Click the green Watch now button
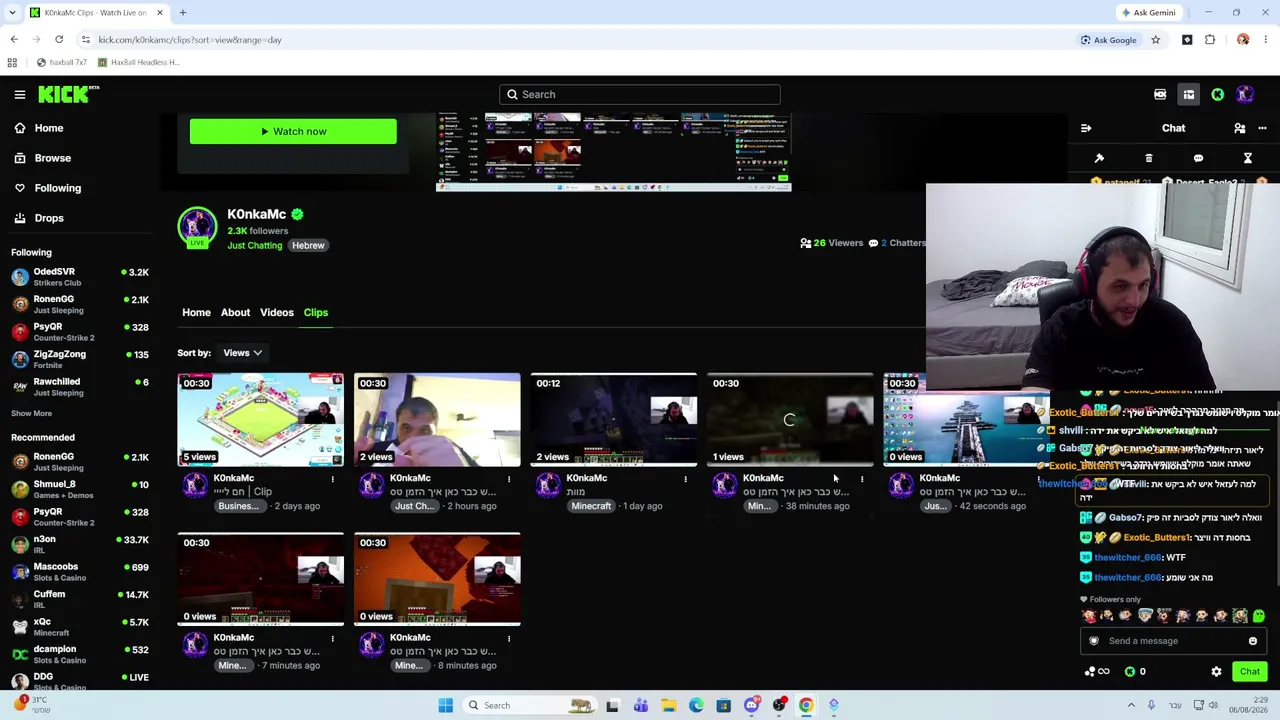 click(x=293, y=131)
